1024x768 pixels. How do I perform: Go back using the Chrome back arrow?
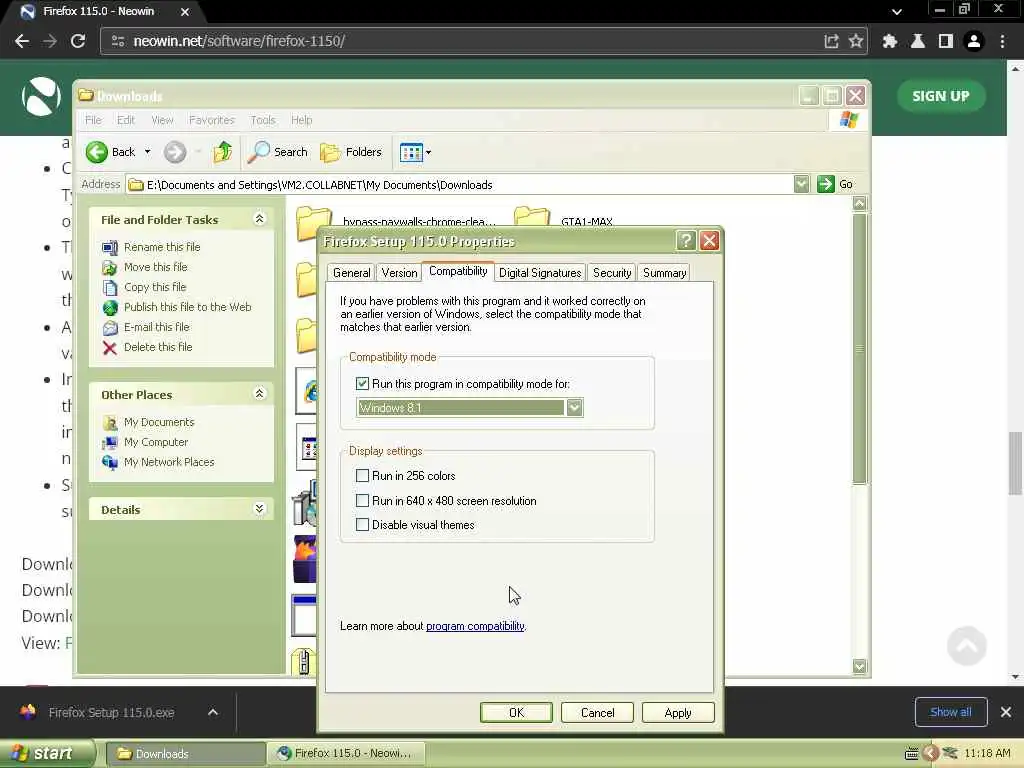tap(22, 41)
